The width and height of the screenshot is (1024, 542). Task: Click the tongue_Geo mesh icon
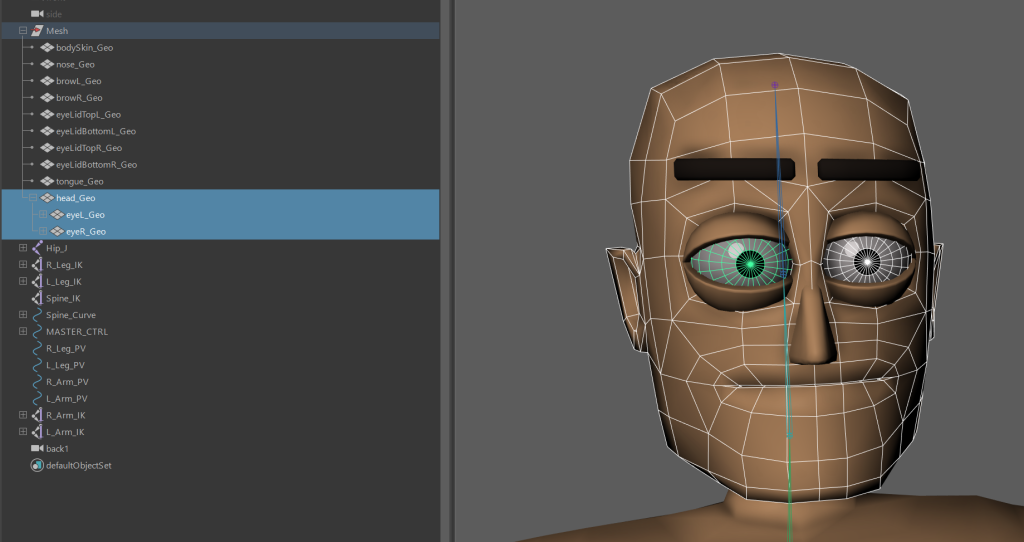tap(47, 182)
